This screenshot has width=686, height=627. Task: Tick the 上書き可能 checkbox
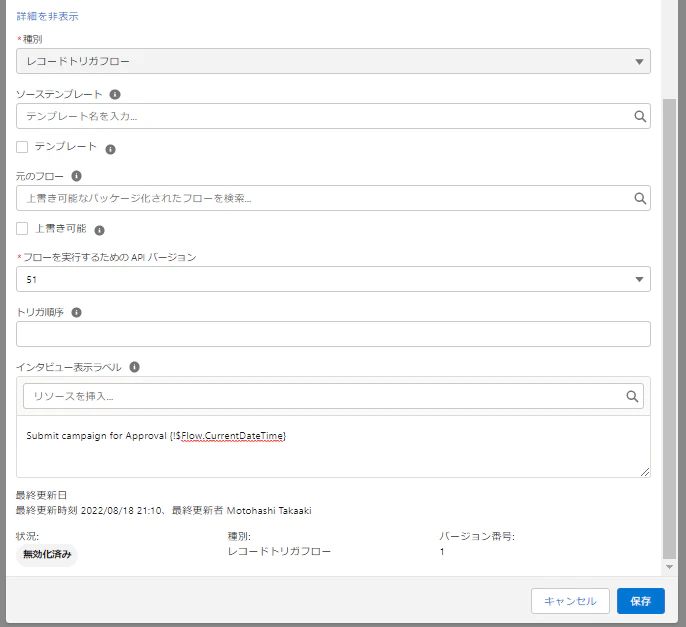pos(22,228)
